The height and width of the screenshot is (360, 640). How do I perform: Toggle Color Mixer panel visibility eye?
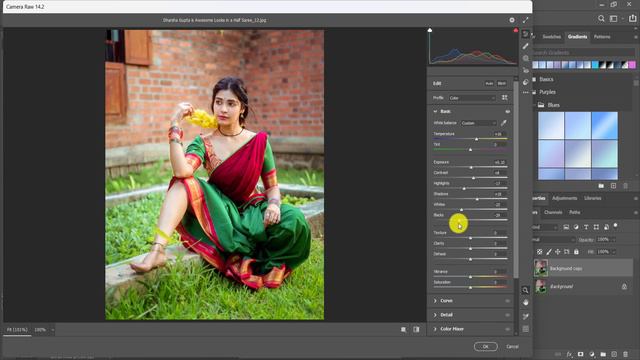[x=508, y=329]
